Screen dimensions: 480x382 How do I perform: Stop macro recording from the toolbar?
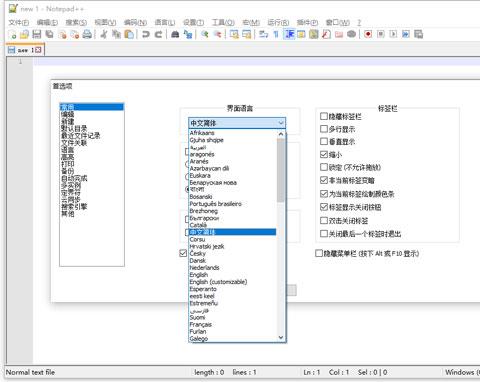(x=381, y=34)
